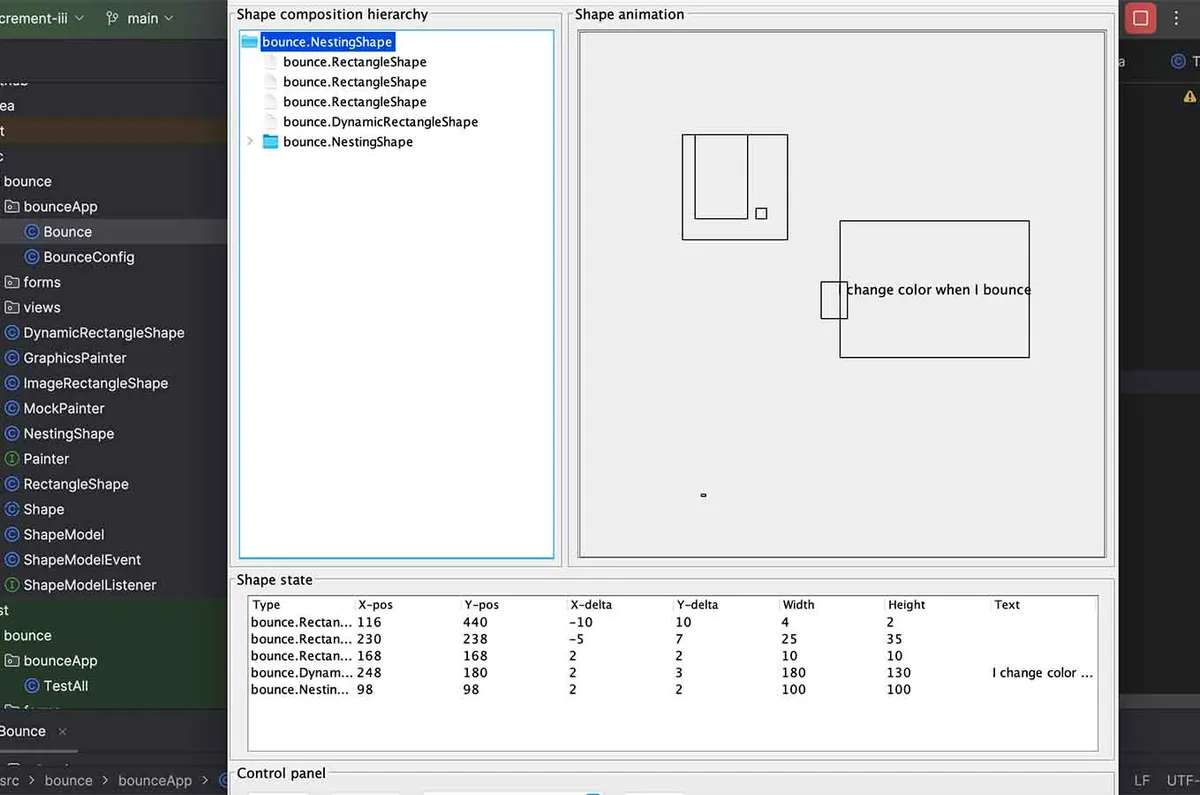This screenshot has width=1200, height=795.
Task: Switch to the Bounce run tab
Action: click(23, 731)
